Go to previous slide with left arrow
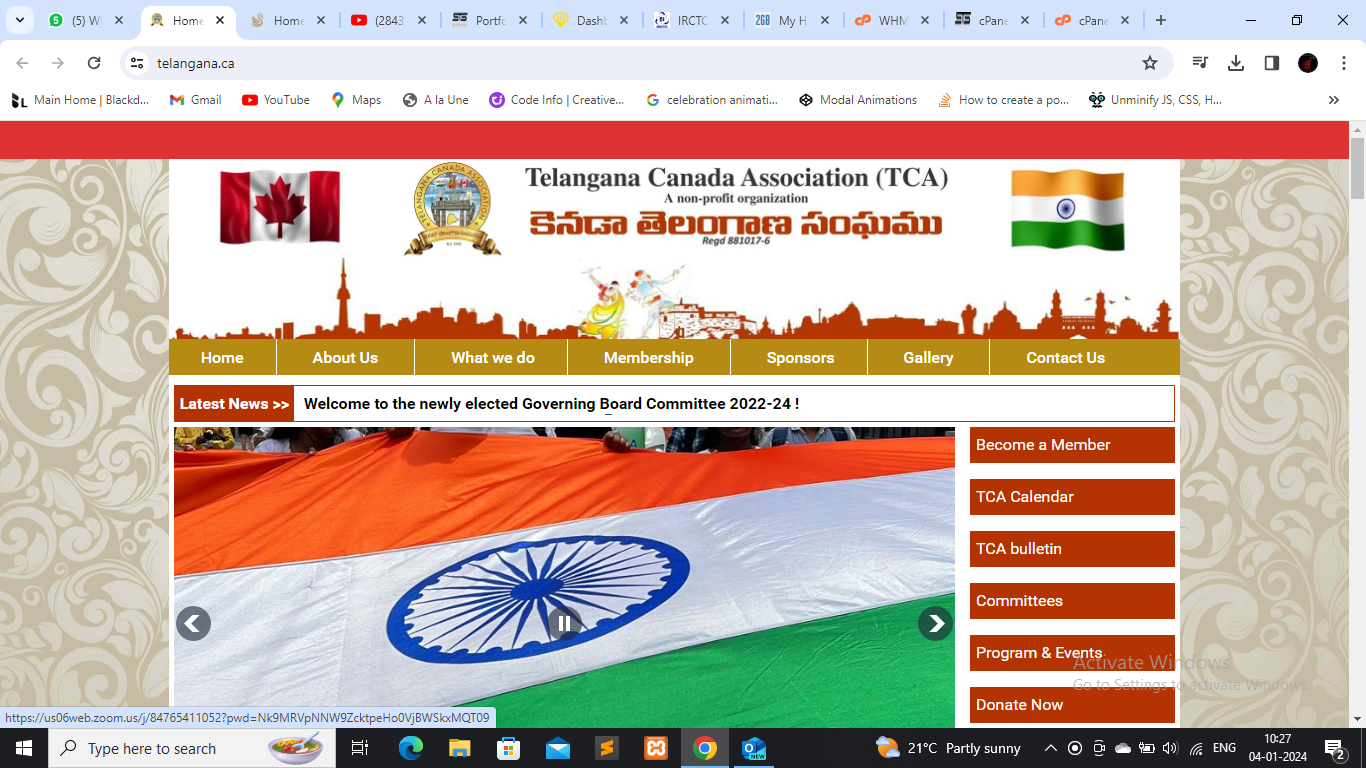Viewport: 1366px width, 768px height. pyautogui.click(x=193, y=623)
